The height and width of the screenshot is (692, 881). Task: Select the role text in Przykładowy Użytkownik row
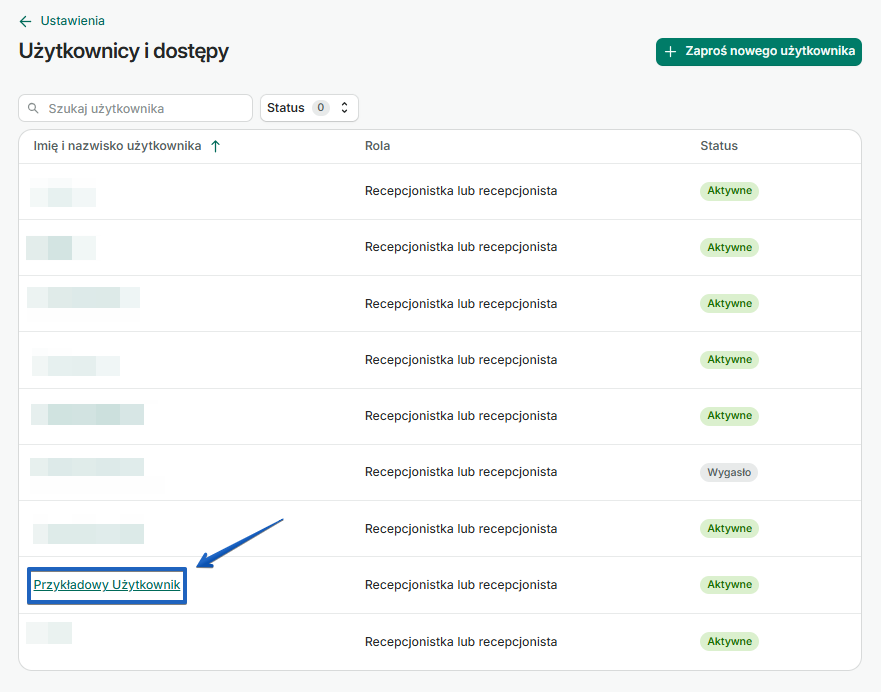point(460,585)
